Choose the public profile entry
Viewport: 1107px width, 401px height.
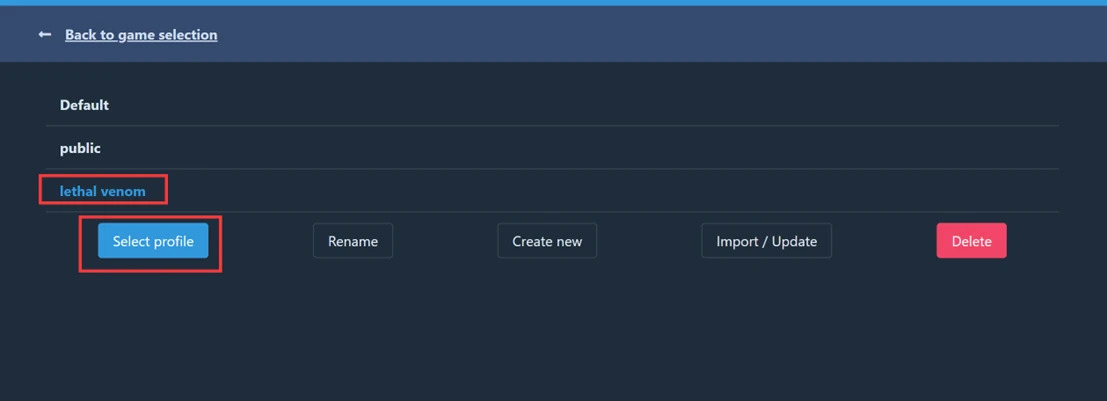80,148
